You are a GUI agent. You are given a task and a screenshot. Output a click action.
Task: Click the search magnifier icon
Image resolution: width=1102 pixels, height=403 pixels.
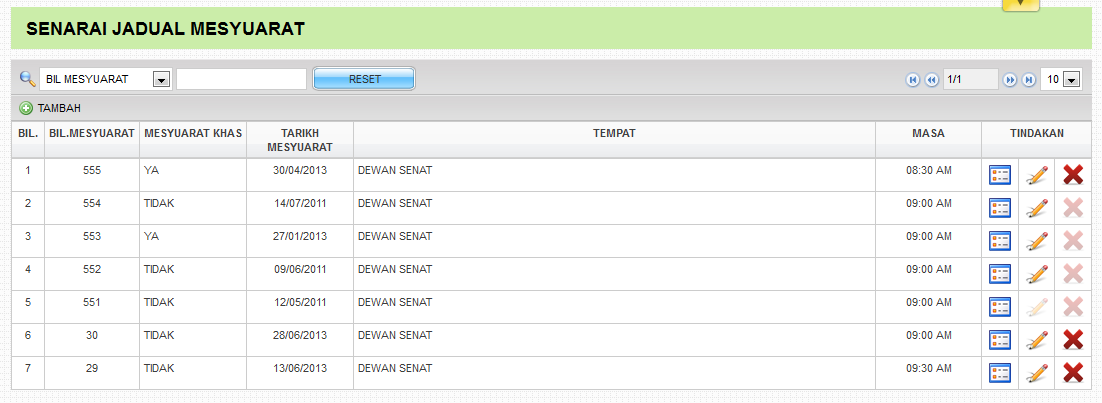pos(27,79)
